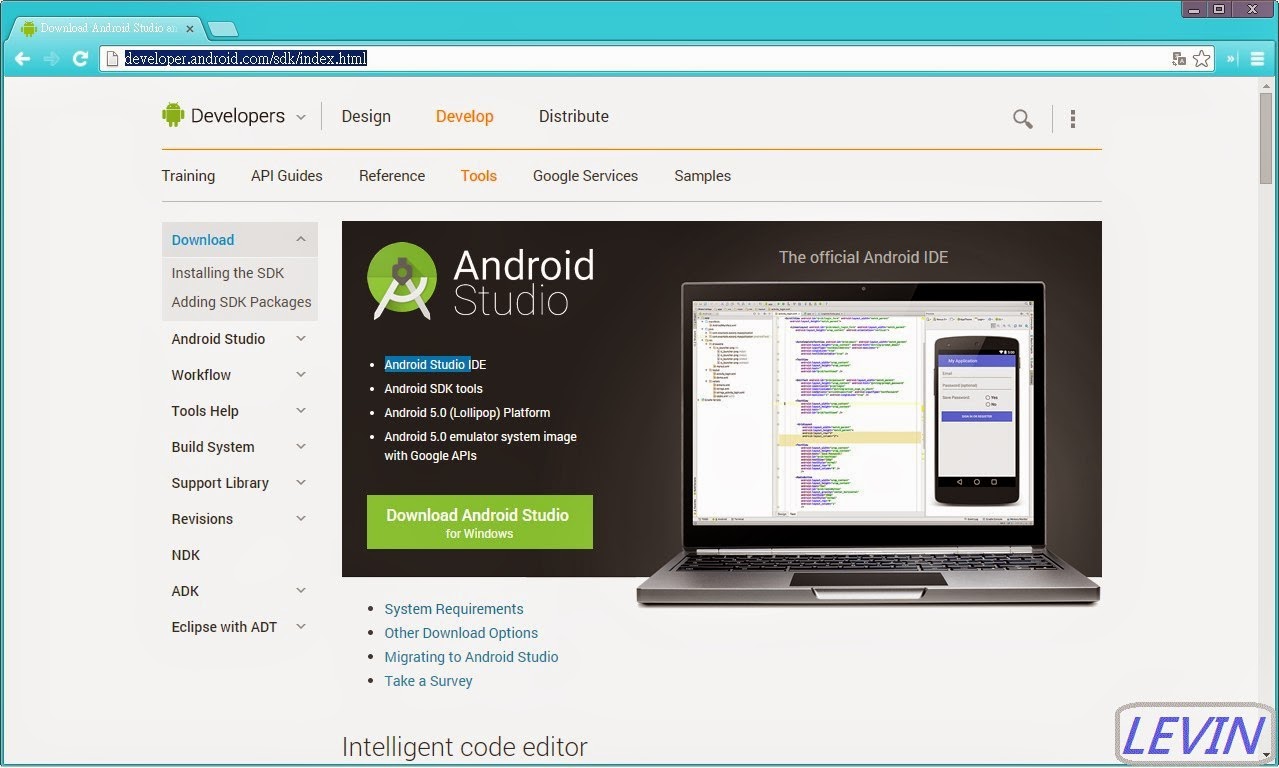The width and height of the screenshot is (1279, 768).
Task: Open the Migrating to Android Studio link
Action: tap(471, 657)
